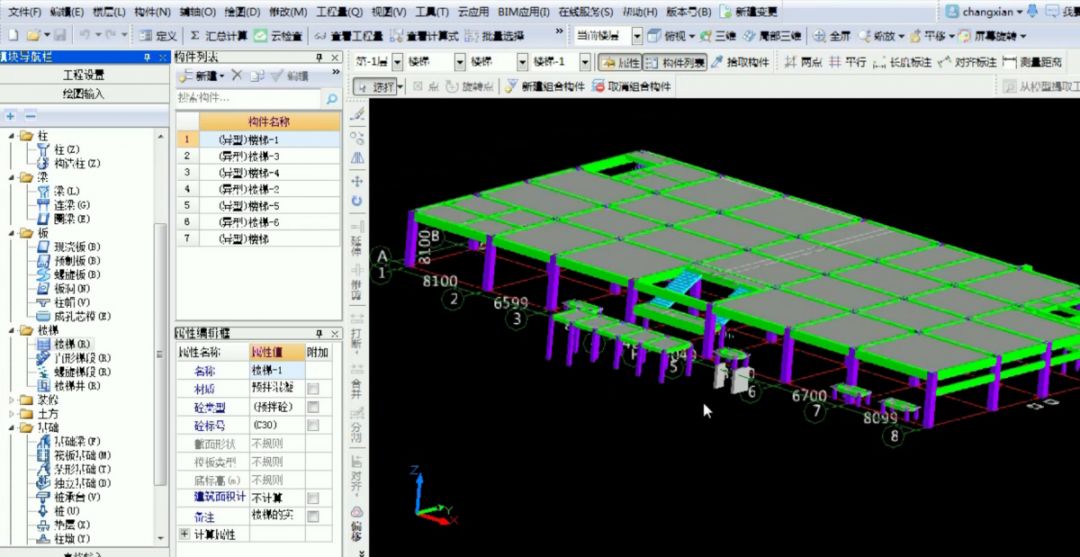The width and height of the screenshot is (1080, 557).
Task: Open the floor 第-1层 dropdown
Action: (x=397, y=63)
